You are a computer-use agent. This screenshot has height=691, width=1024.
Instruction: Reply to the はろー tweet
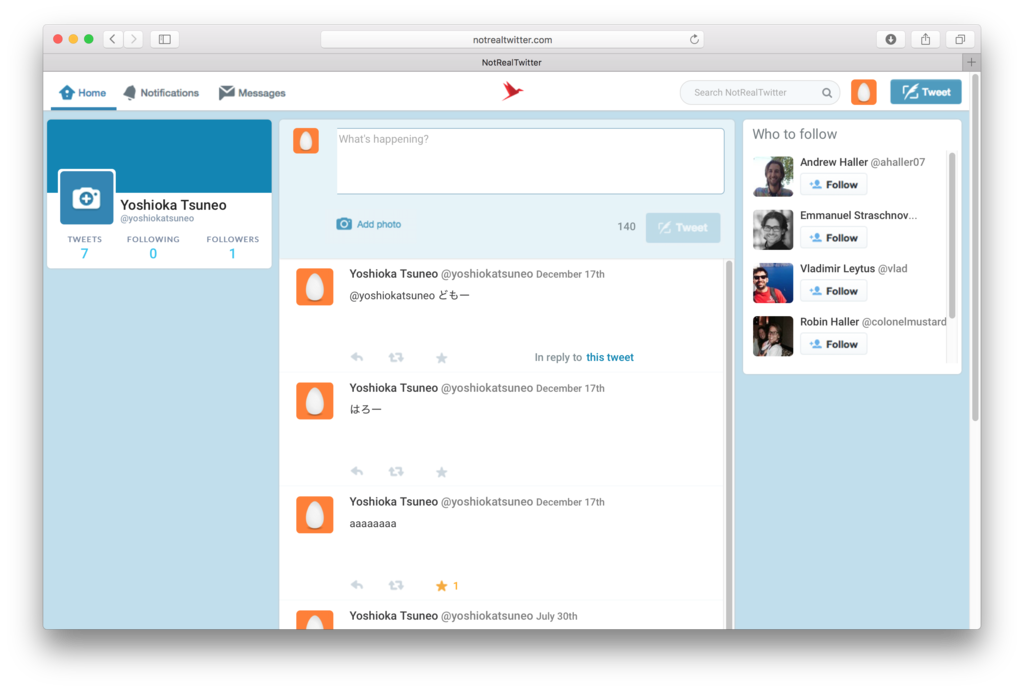(357, 471)
